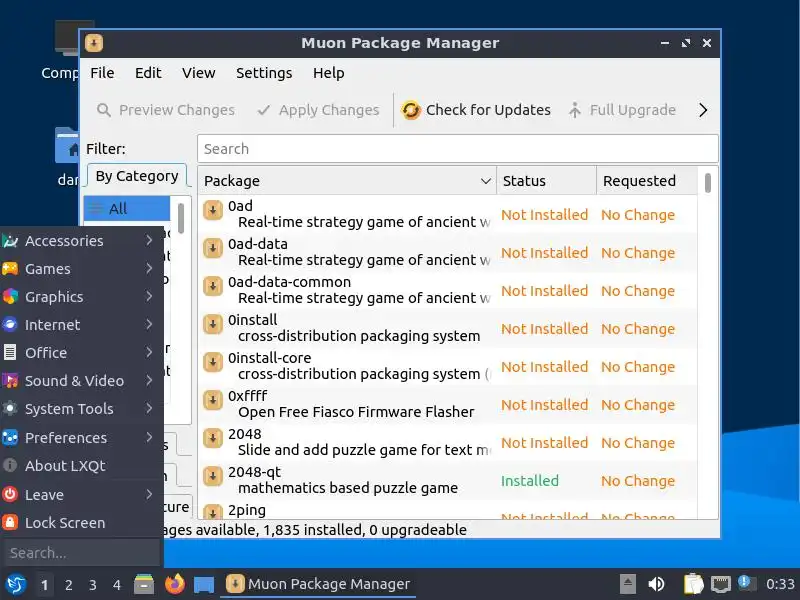
Task: Click the Lock Screen menu entry
Action: click(82, 523)
